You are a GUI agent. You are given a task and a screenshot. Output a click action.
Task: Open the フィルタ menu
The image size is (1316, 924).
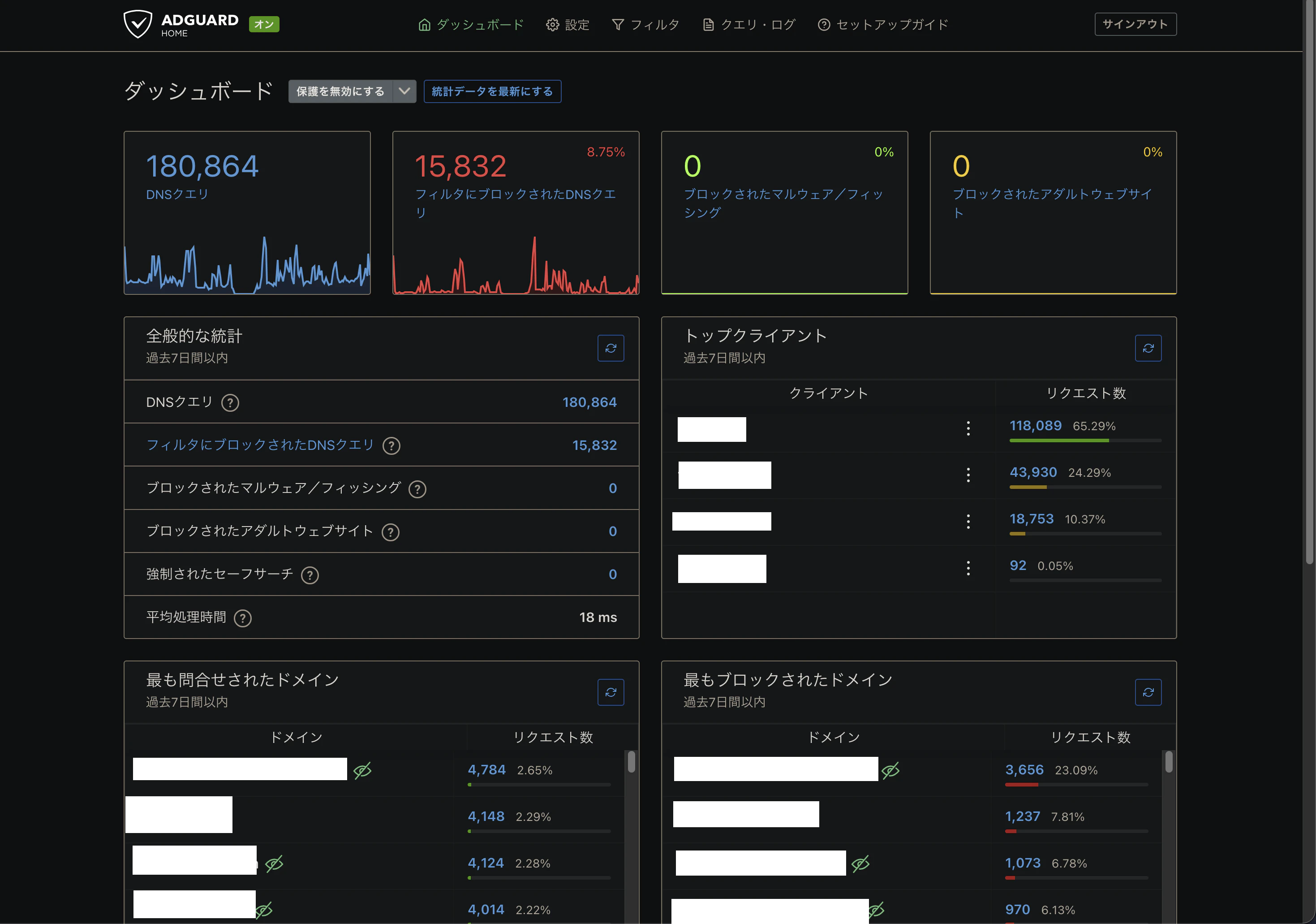tap(645, 25)
